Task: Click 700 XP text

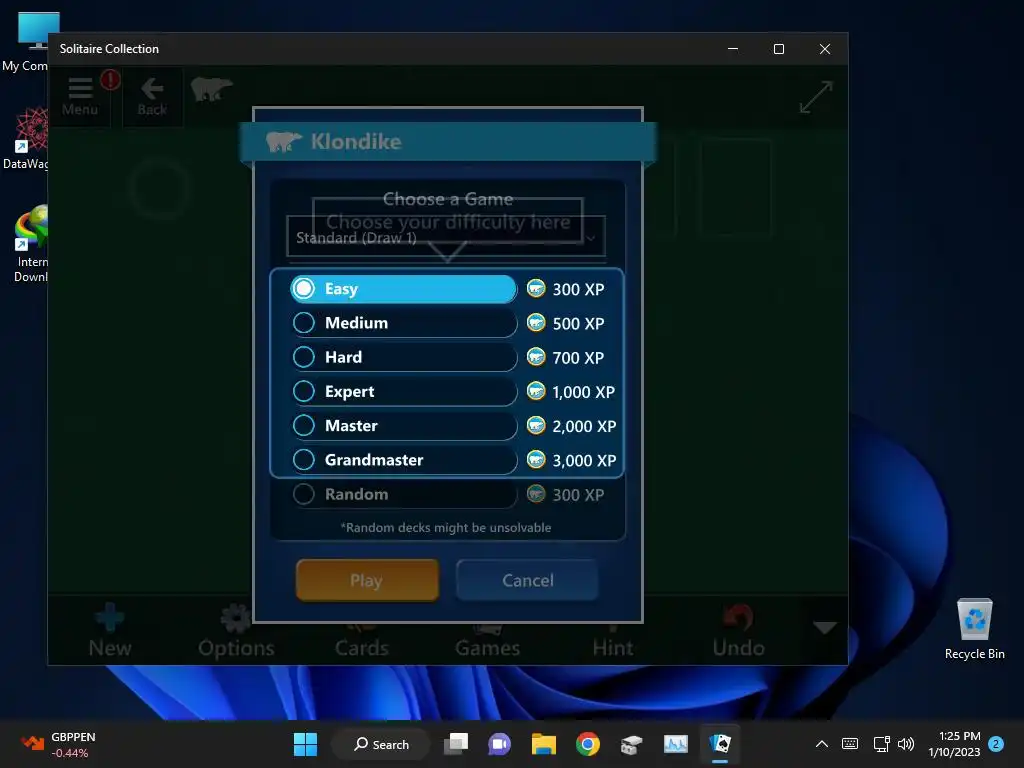Action: tap(578, 358)
